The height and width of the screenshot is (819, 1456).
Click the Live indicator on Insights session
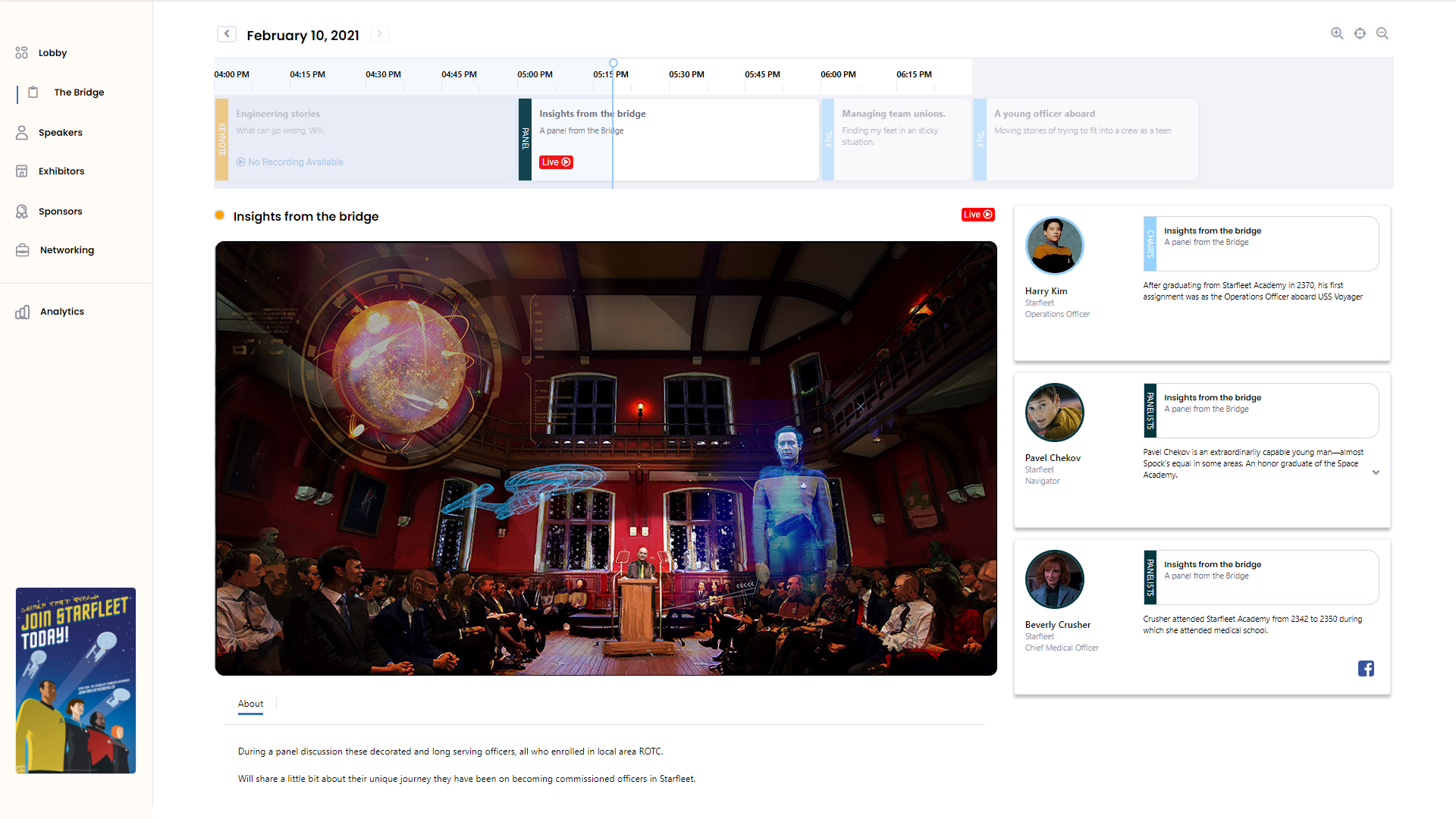(556, 162)
